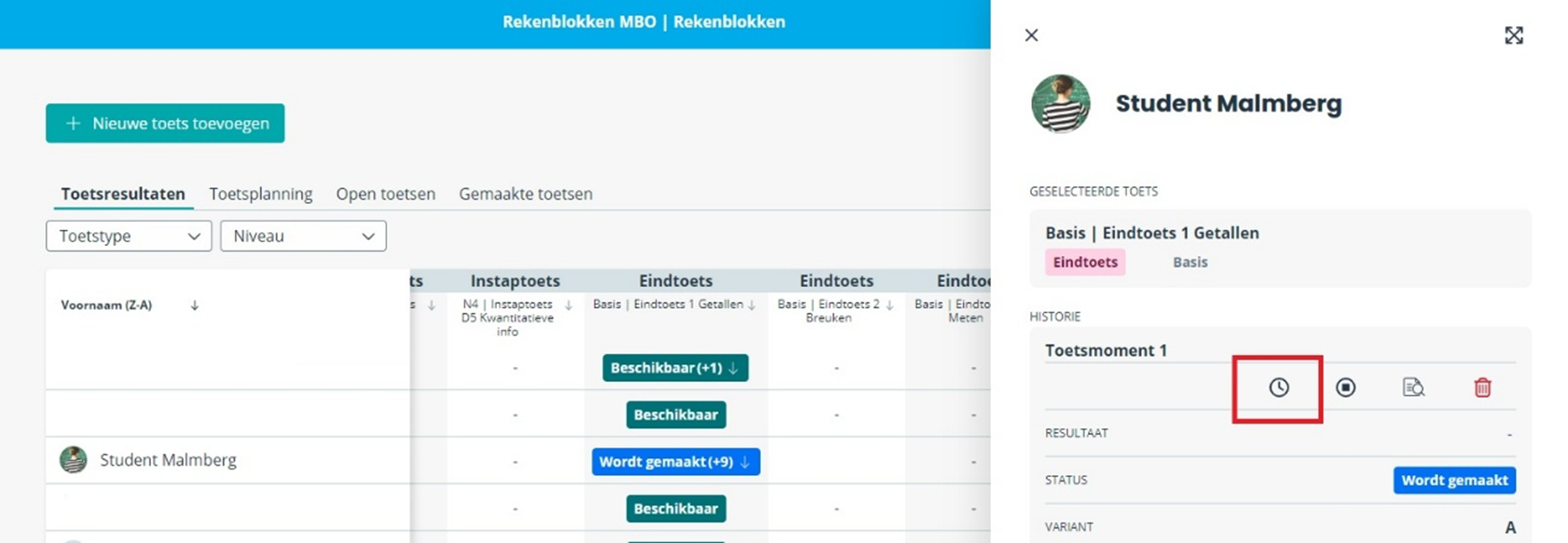Click sort arrow beside Eindtoets 2 Breuken column
This screenshot has height=543, width=1568.
coord(890,305)
